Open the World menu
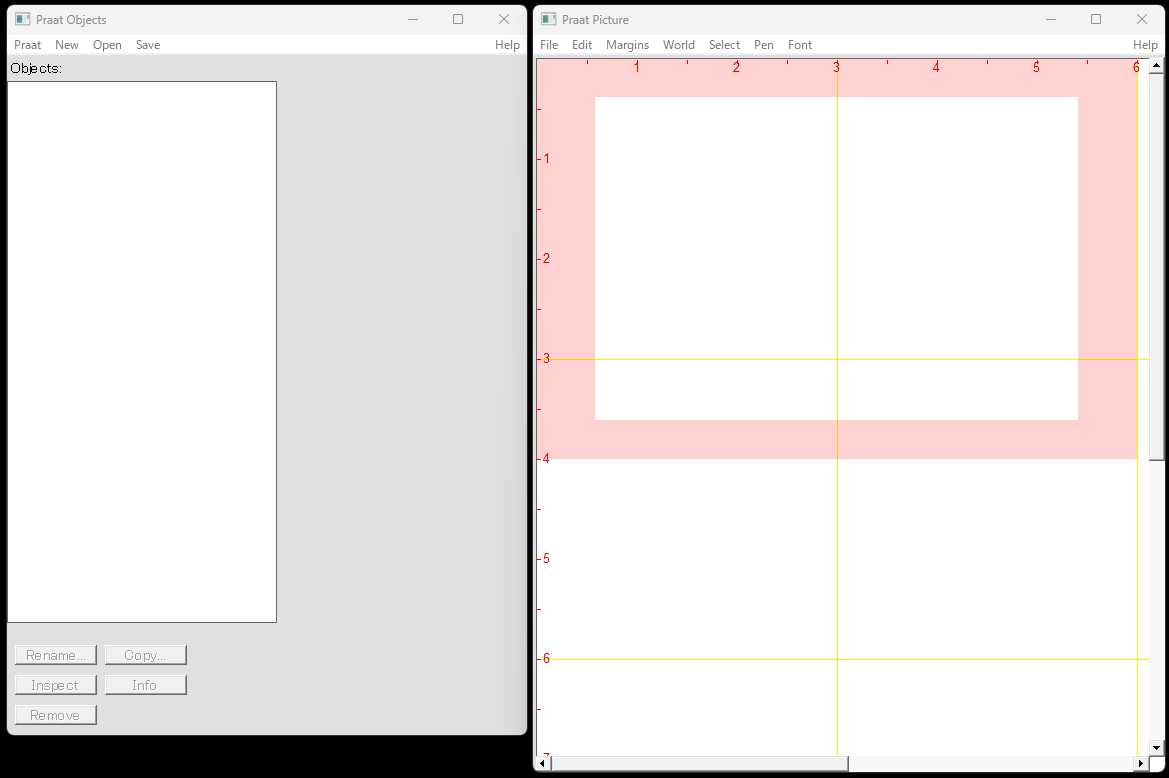This screenshot has height=778, width=1169. coord(678,45)
